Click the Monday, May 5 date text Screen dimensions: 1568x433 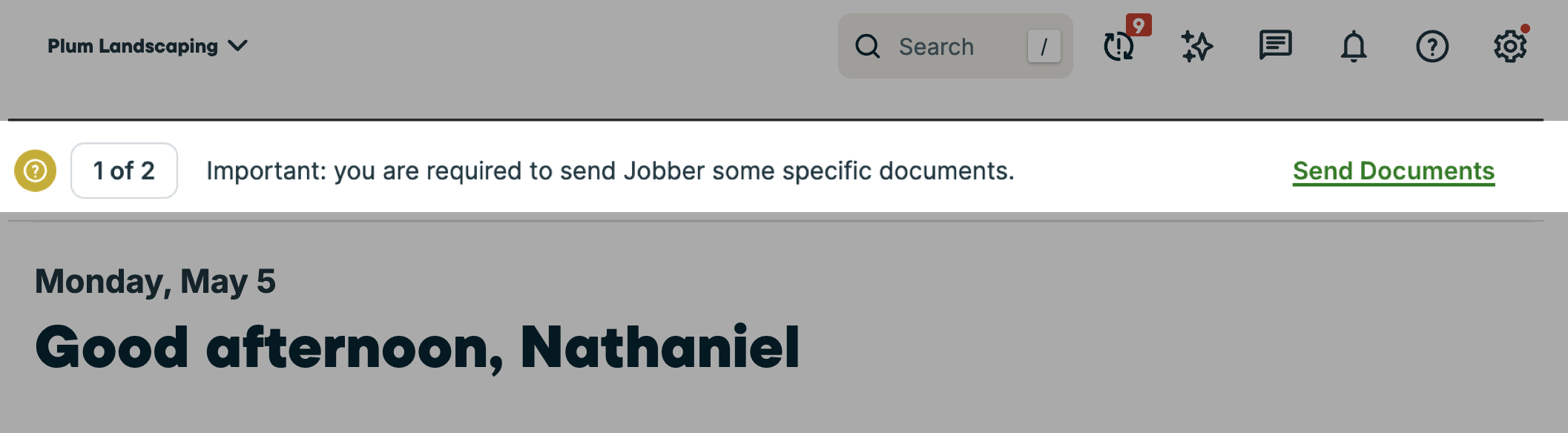coord(155,282)
